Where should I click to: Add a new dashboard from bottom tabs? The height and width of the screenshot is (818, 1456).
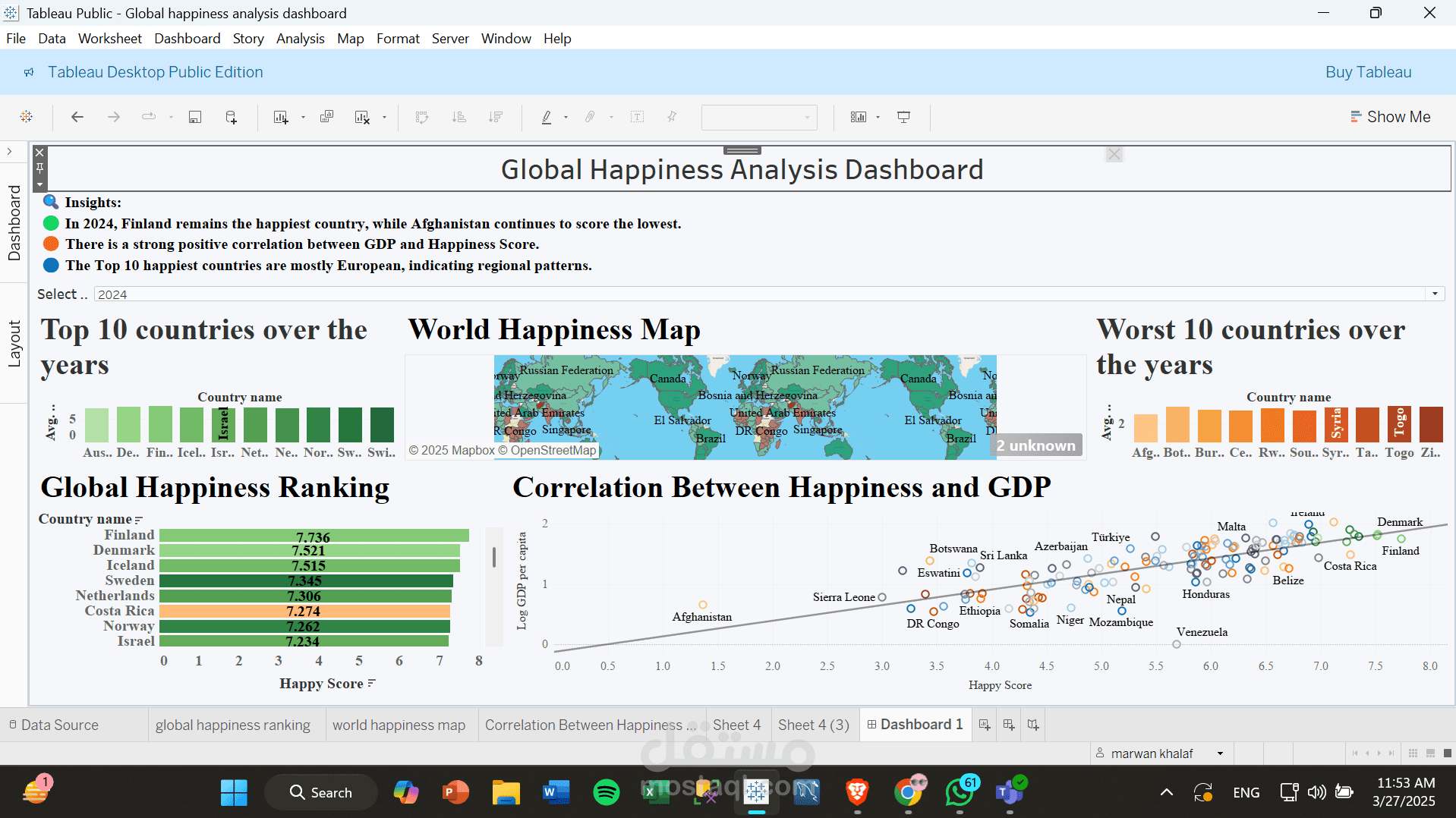1009,725
